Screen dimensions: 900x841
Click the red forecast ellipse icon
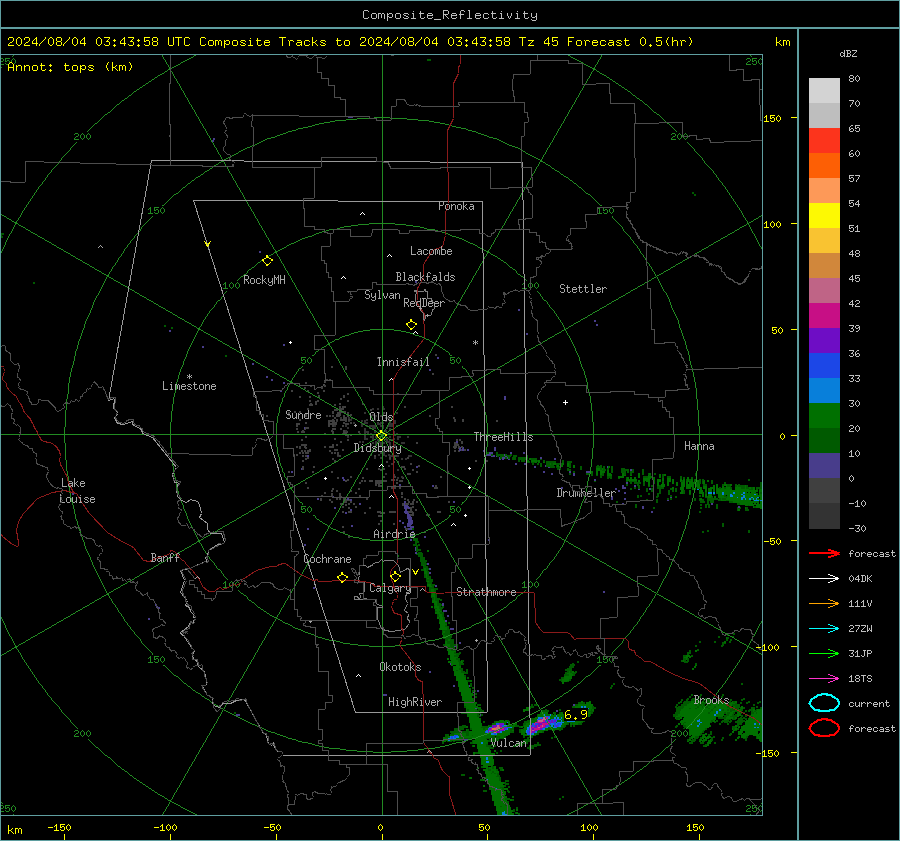point(824,728)
